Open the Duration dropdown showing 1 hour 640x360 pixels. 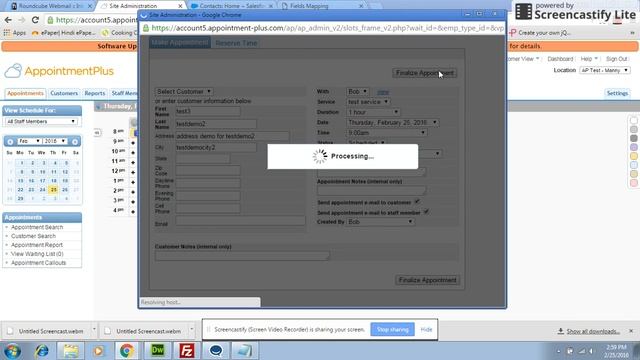[x=373, y=112]
